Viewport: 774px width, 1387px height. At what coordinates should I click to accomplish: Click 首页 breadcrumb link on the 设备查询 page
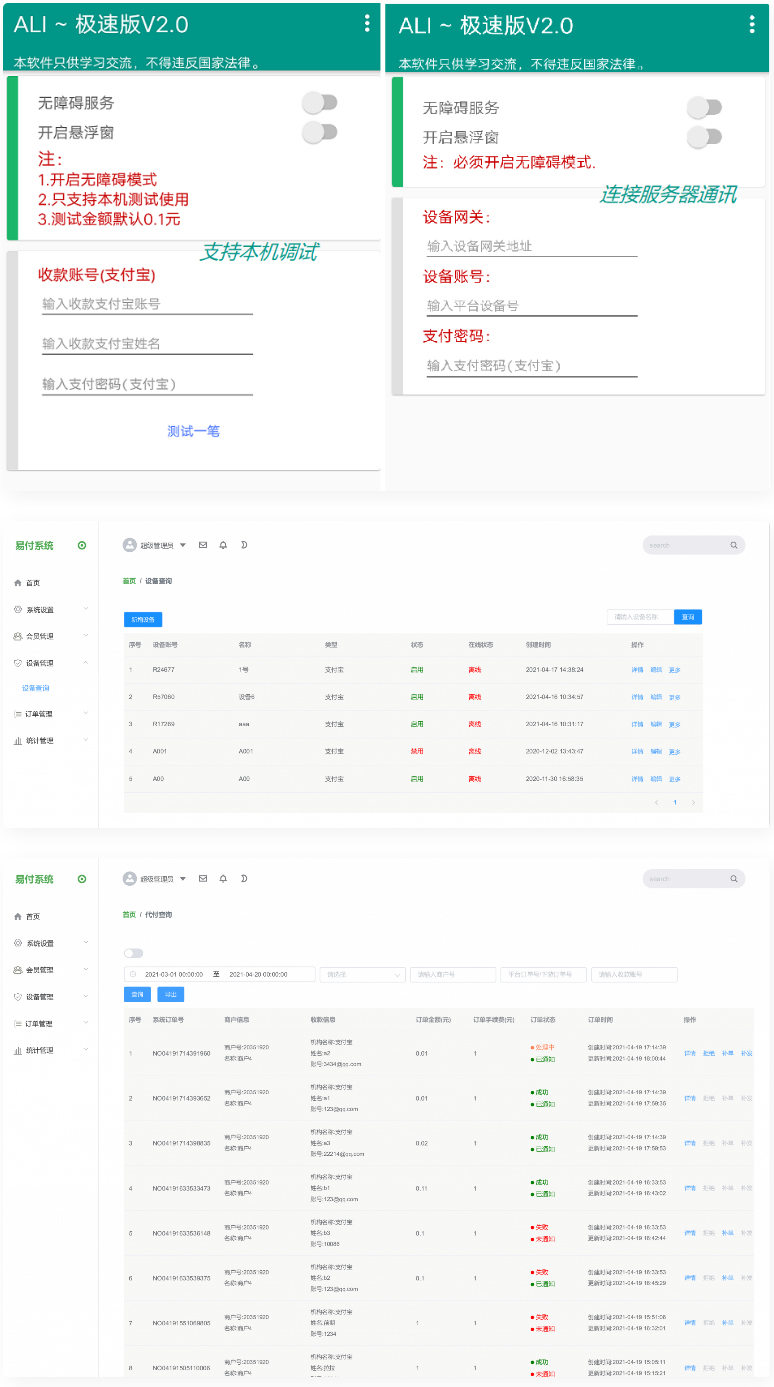coord(129,580)
